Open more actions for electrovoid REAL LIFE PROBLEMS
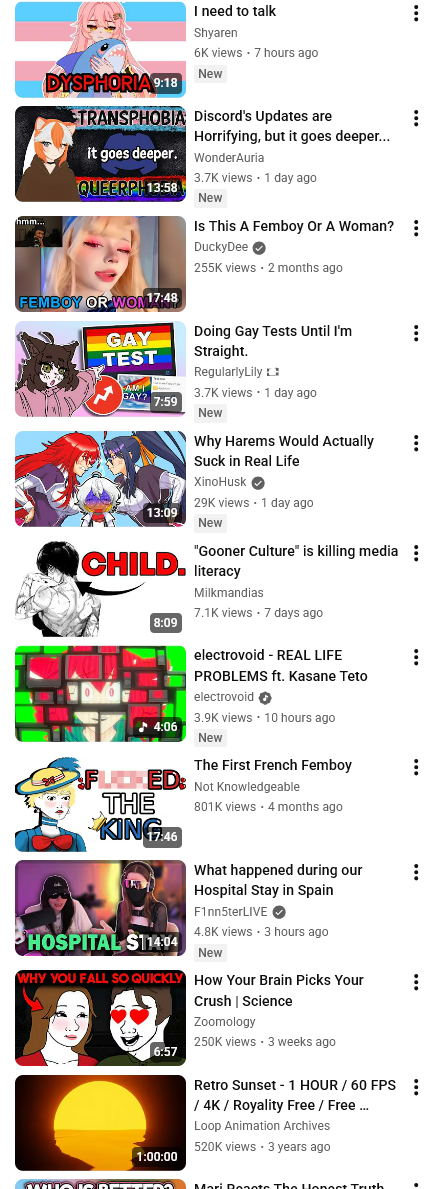 (416, 657)
